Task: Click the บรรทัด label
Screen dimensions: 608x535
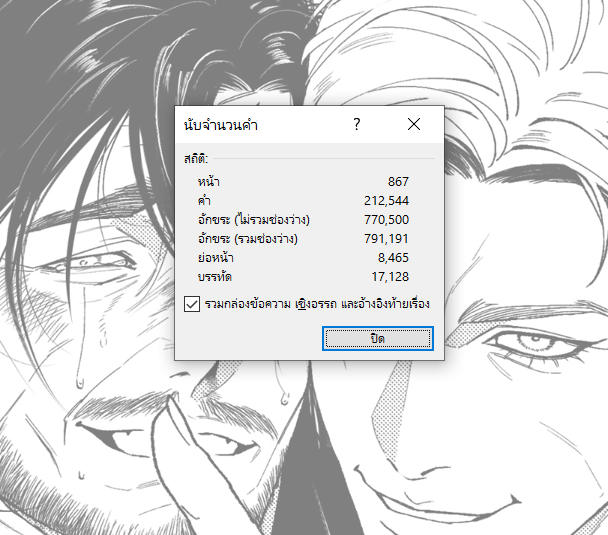Action: coord(215,277)
